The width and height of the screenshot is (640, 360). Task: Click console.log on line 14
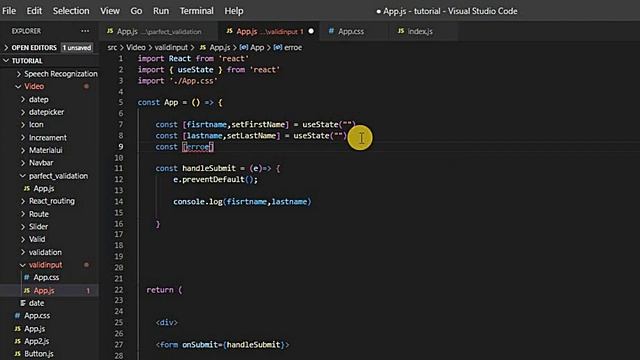coord(198,202)
